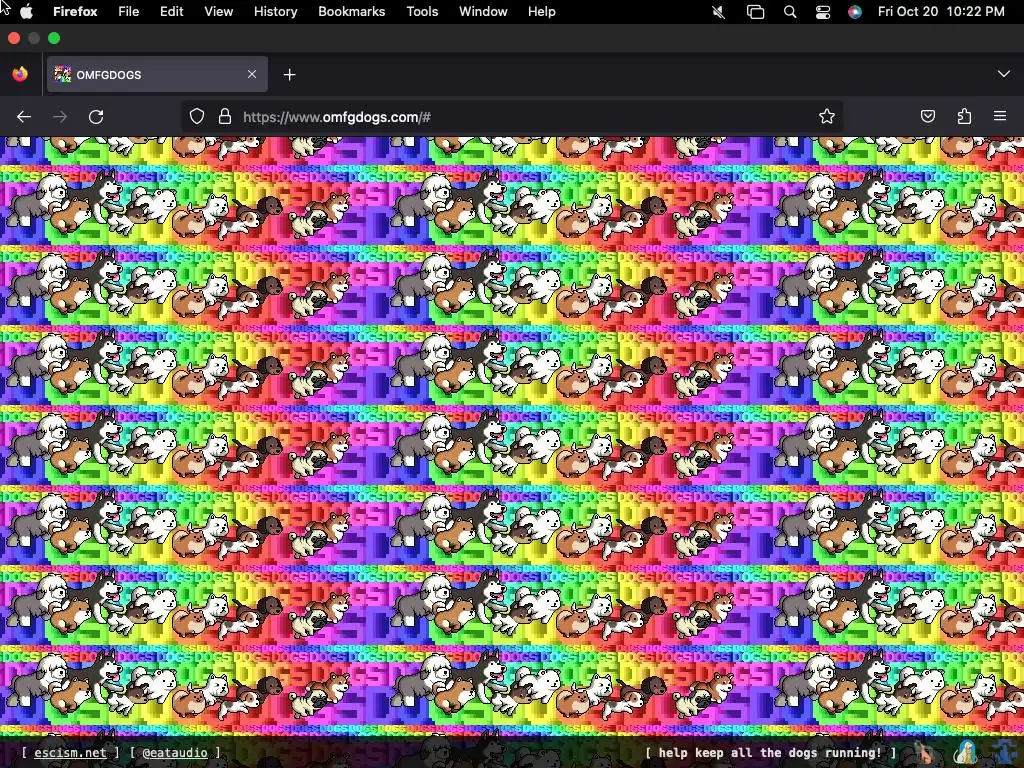The height and width of the screenshot is (768, 1024).
Task: Switch to the OMFGDOGS tab
Action: (157, 74)
